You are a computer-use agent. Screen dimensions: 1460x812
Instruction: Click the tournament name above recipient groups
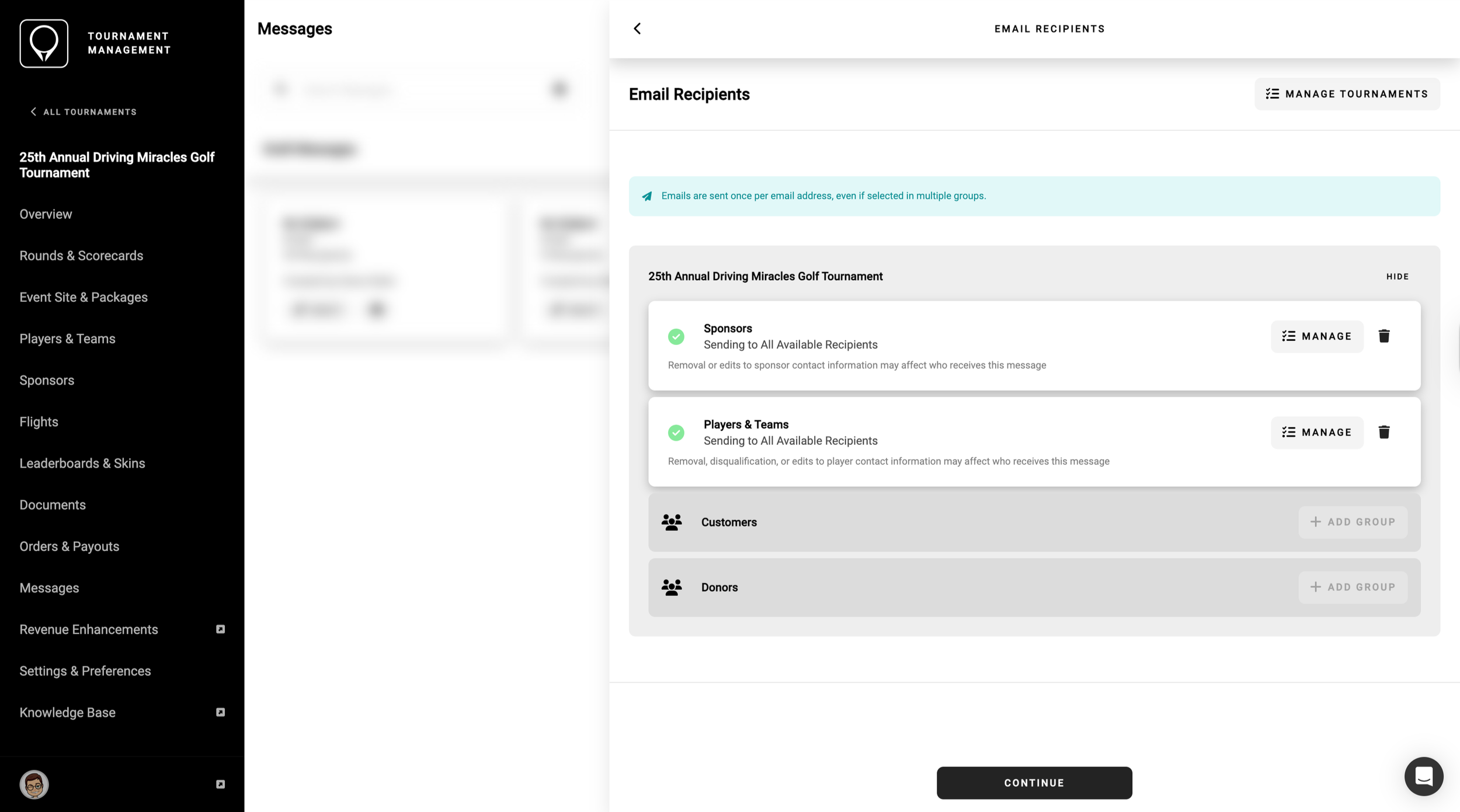[765, 277]
